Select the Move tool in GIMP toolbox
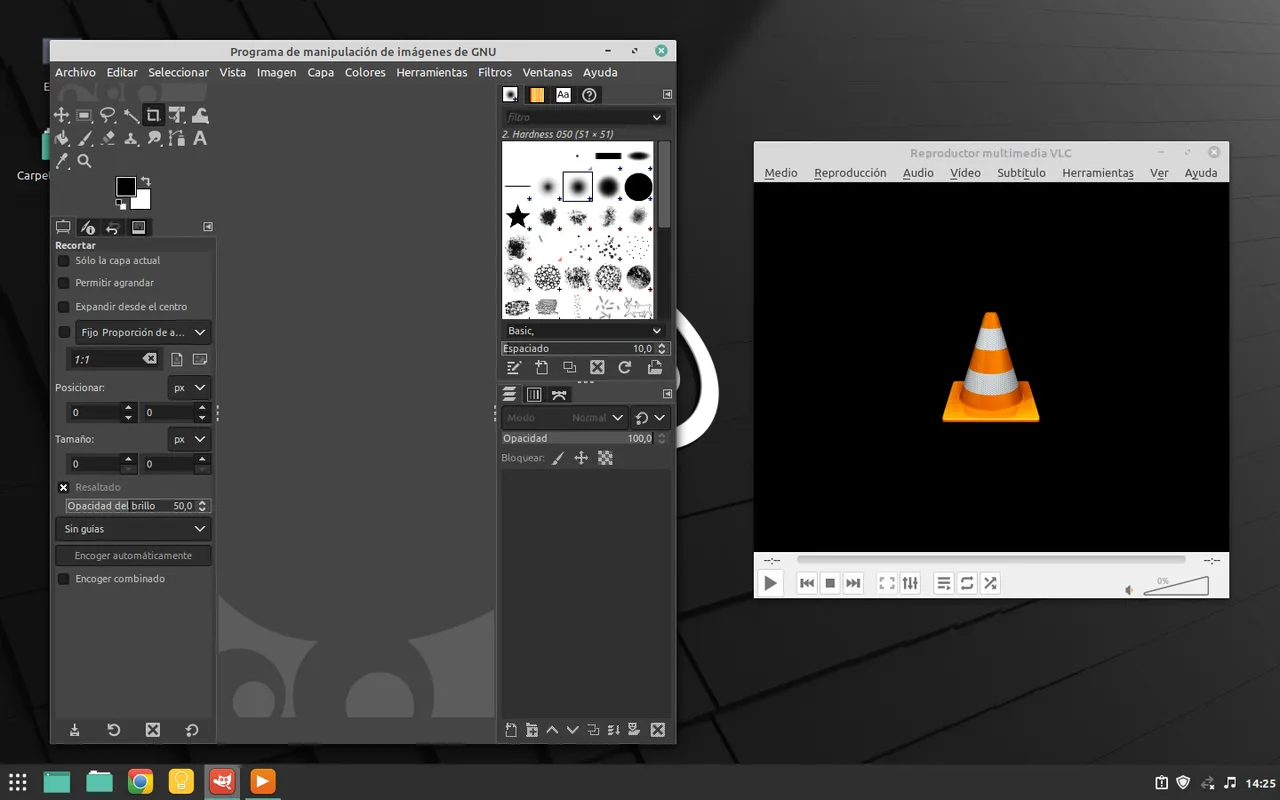 coord(62,115)
